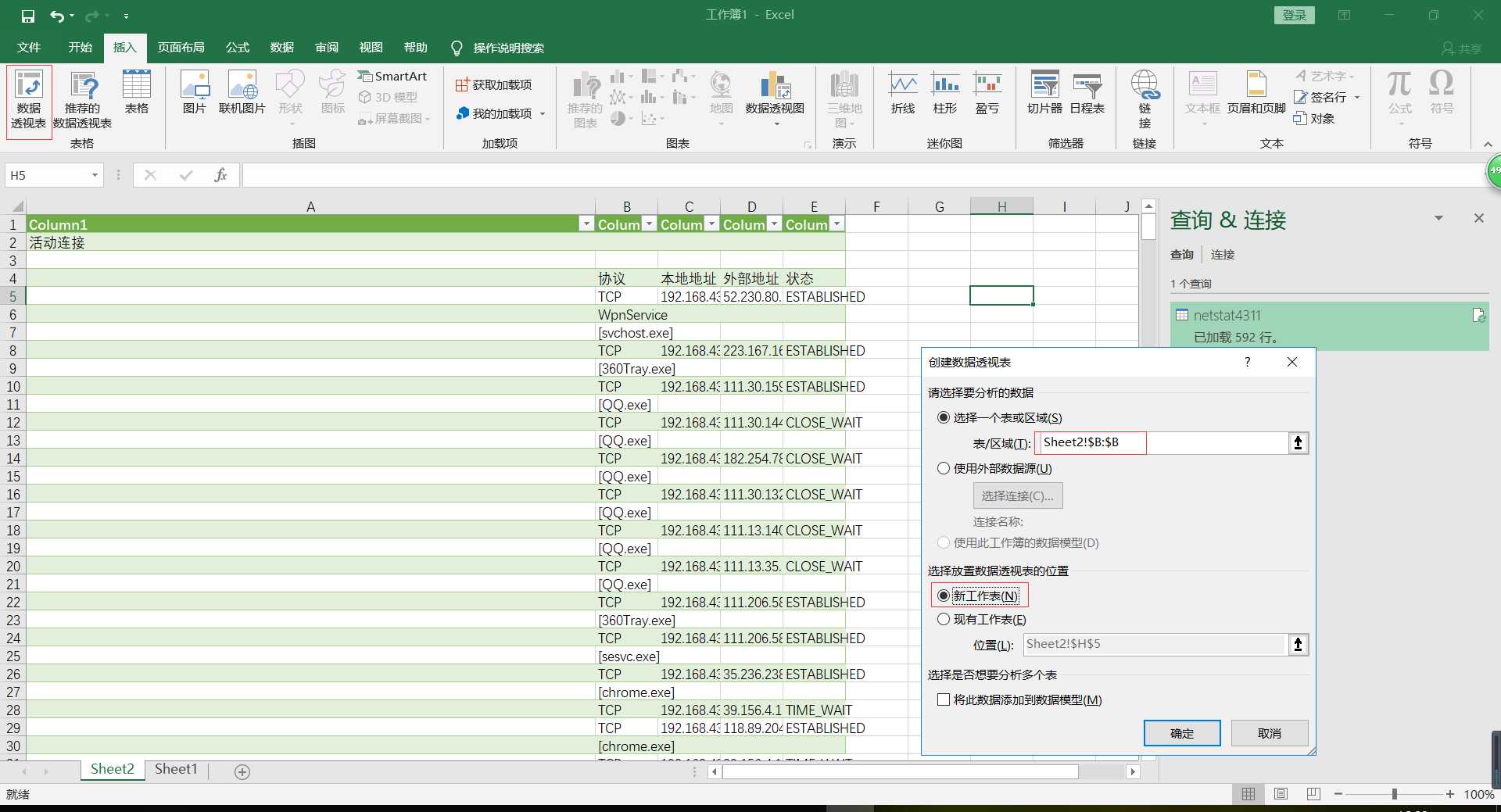Switch to the 数据 ribbon tab
Viewport: 1501px width, 812px height.
point(281,48)
